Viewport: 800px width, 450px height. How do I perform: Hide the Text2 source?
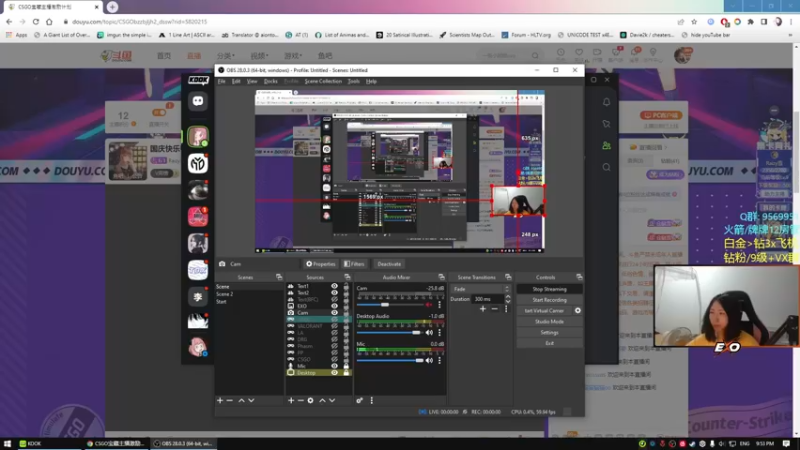(334, 293)
